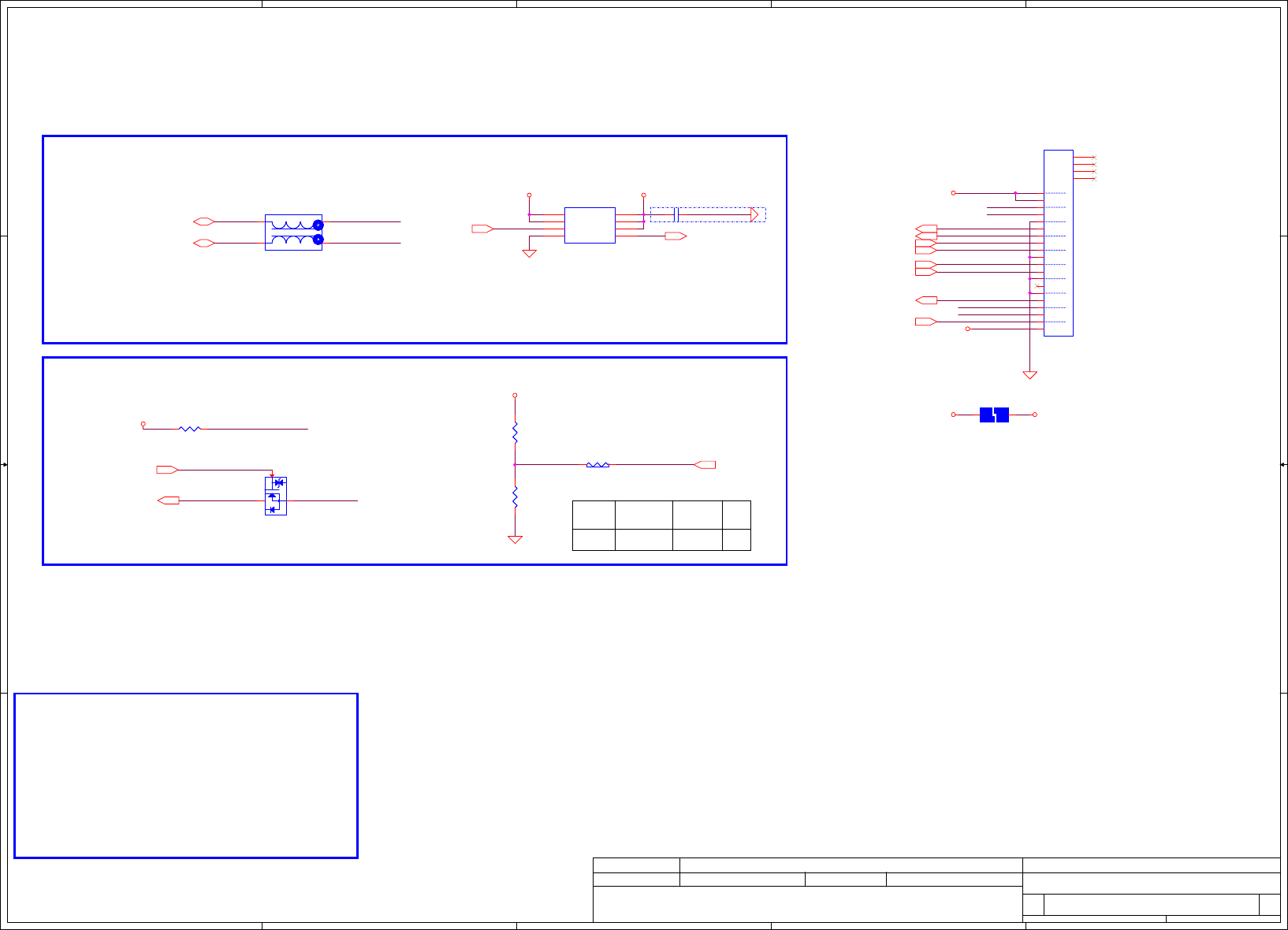Select the junction dot at the divider midpoint
Image resolution: width=1288 pixels, height=930 pixels.
[x=515, y=465]
